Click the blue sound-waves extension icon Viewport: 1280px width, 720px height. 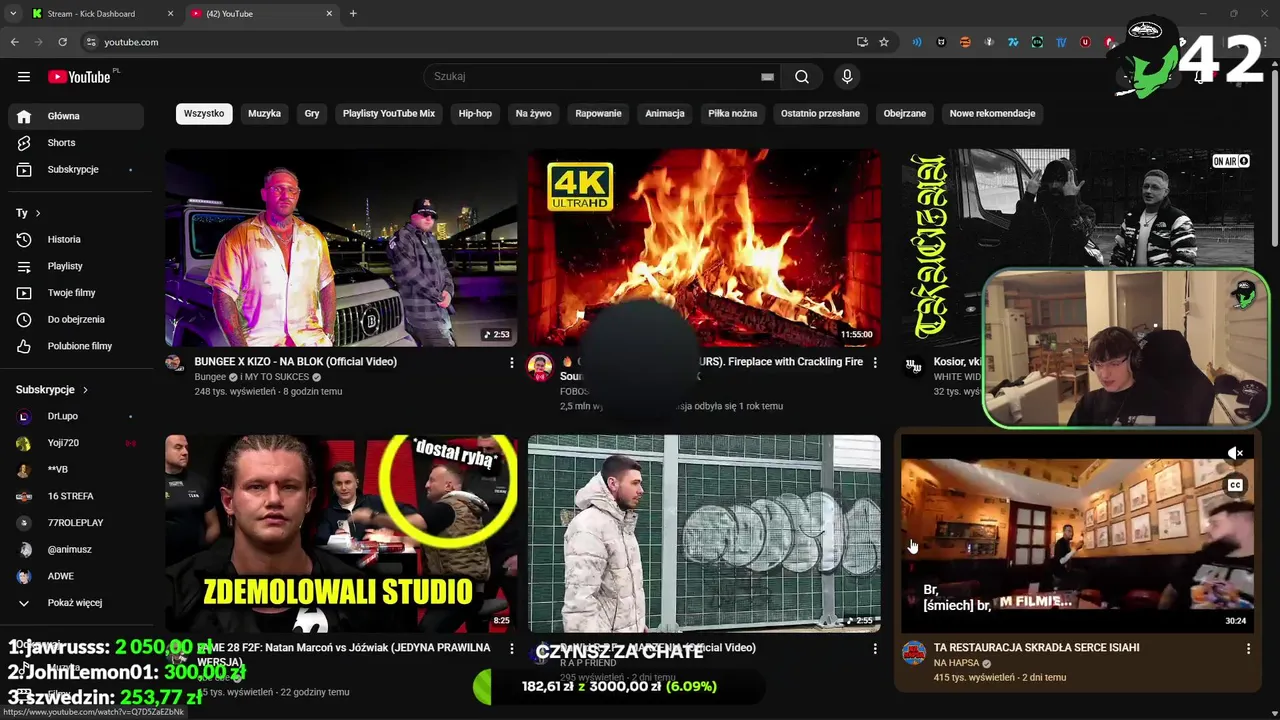pyautogui.click(x=917, y=42)
